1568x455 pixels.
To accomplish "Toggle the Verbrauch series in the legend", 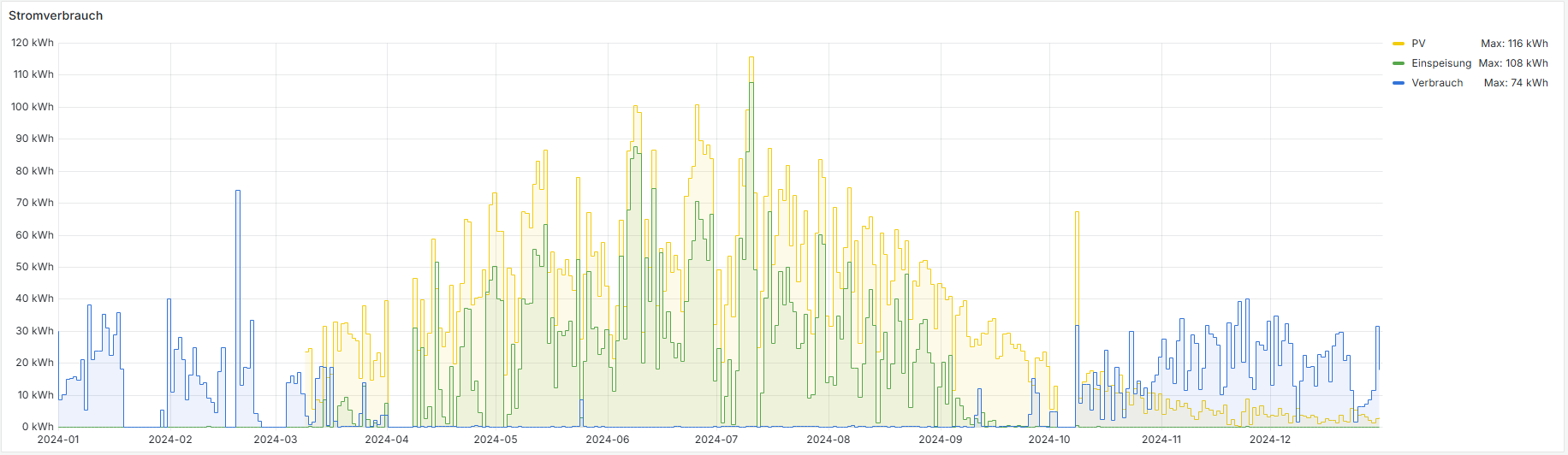I will [1437, 83].
